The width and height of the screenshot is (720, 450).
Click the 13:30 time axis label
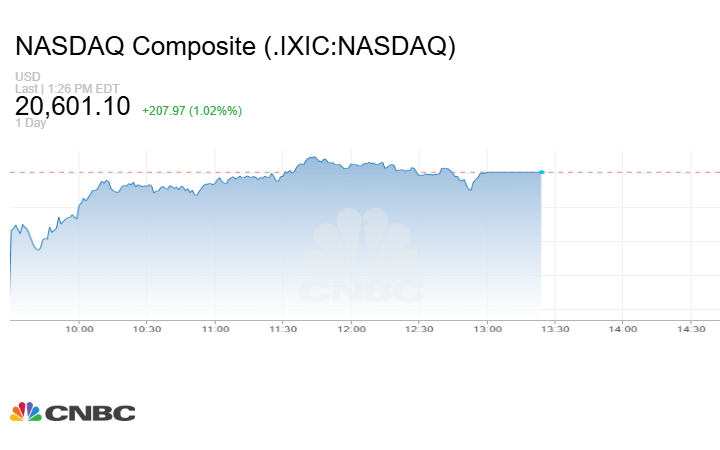555,329
